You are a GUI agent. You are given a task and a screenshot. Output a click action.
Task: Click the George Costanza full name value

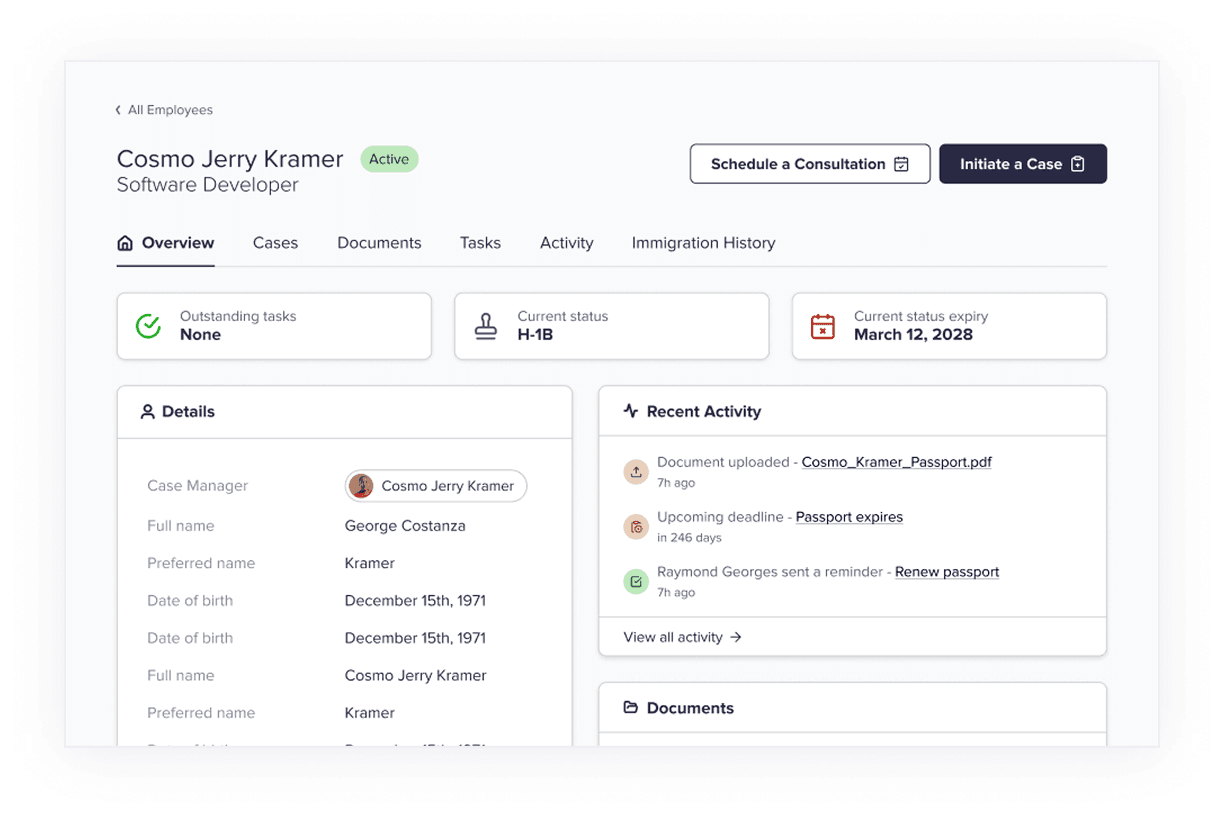click(405, 526)
